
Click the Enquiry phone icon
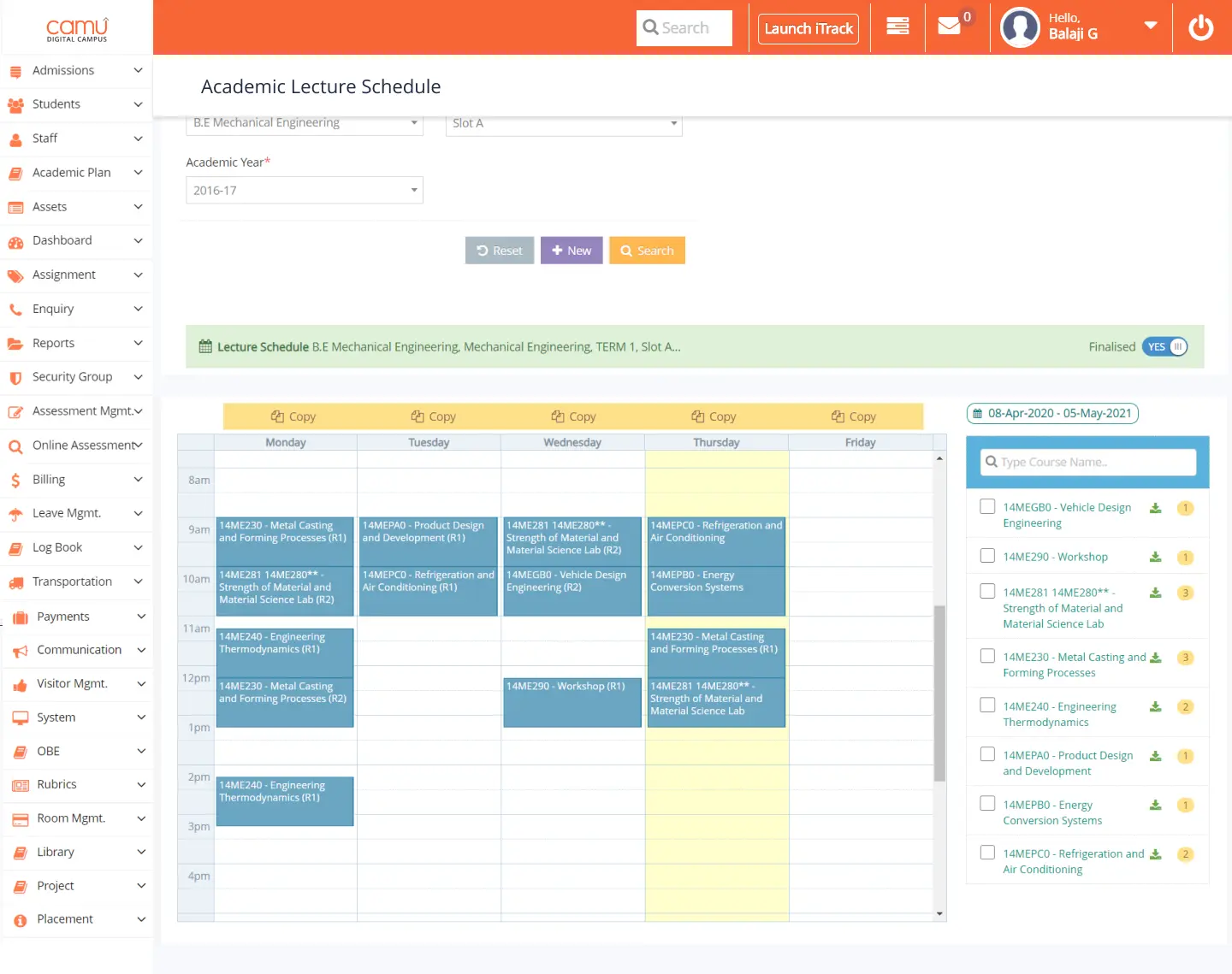(15, 310)
